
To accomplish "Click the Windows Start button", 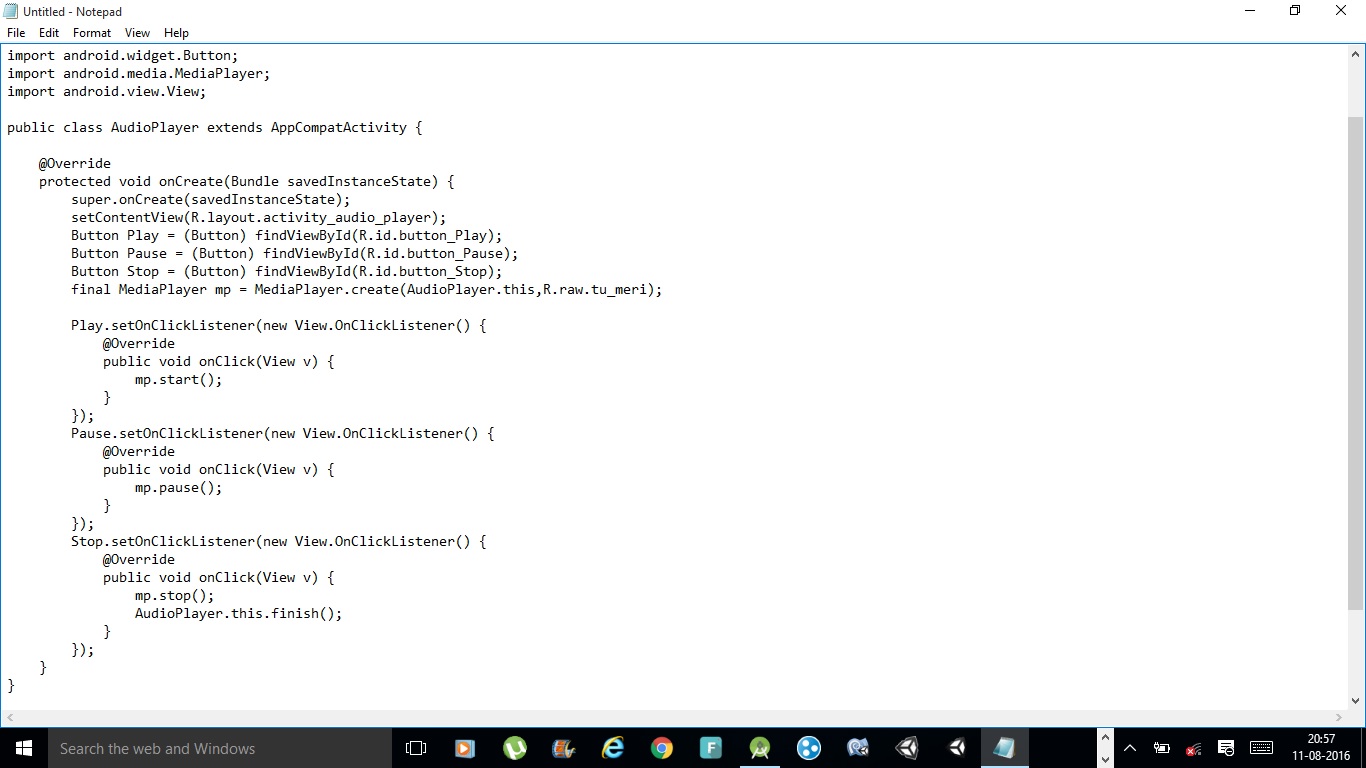I will click(22, 748).
